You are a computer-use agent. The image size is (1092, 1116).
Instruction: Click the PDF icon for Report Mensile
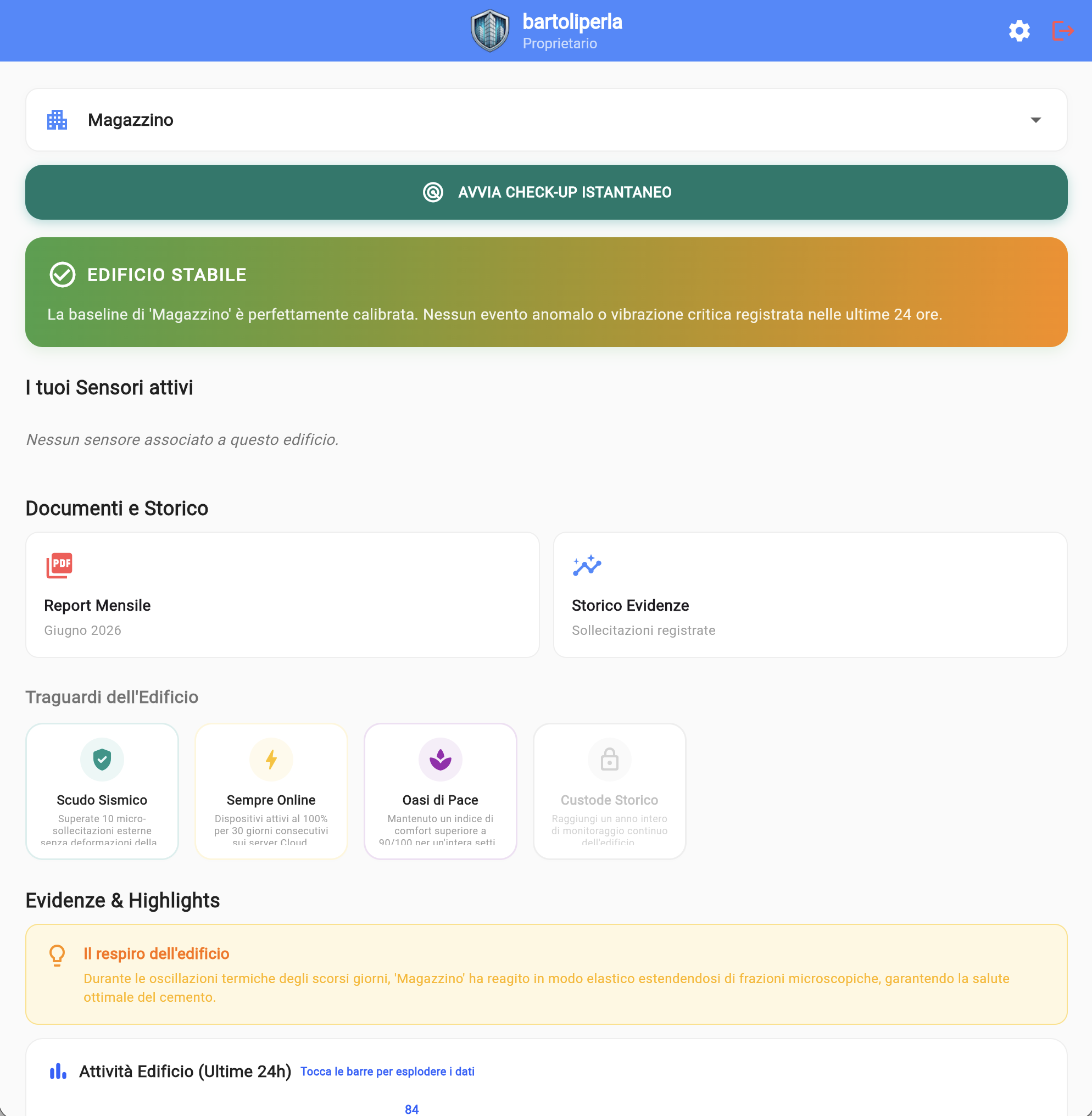click(59, 566)
